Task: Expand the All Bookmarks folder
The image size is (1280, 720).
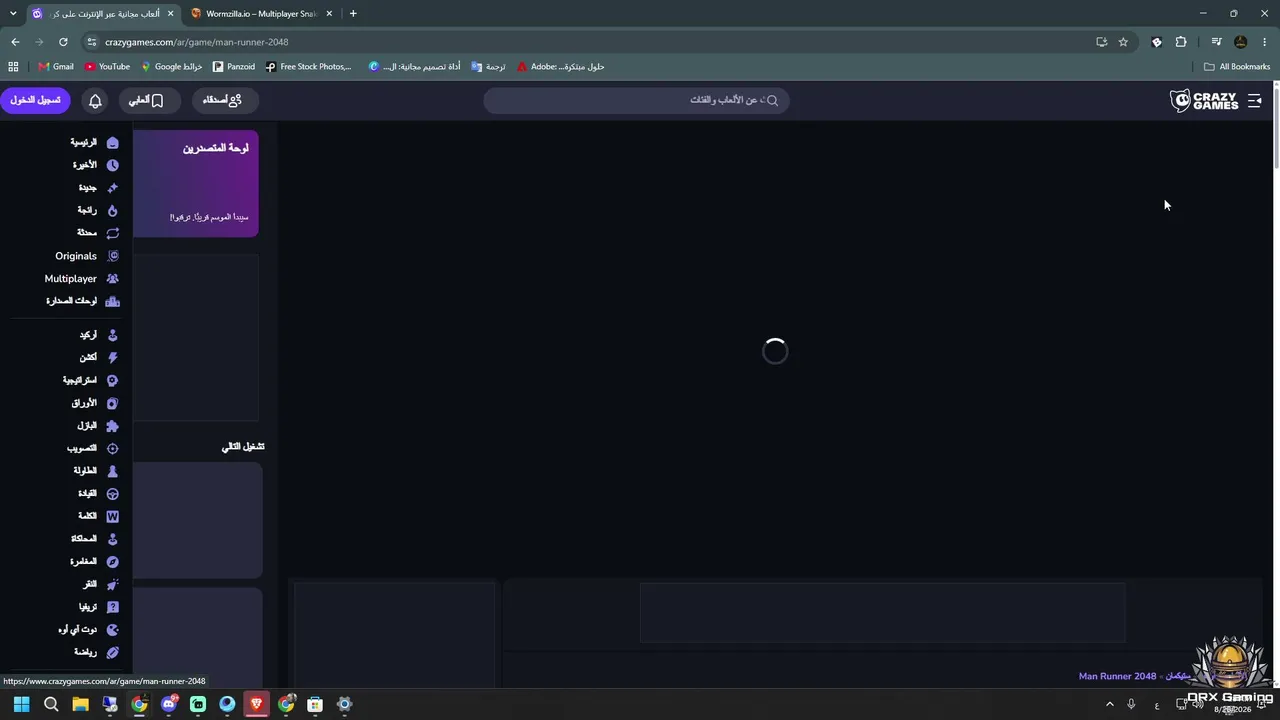Action: click(x=1237, y=67)
